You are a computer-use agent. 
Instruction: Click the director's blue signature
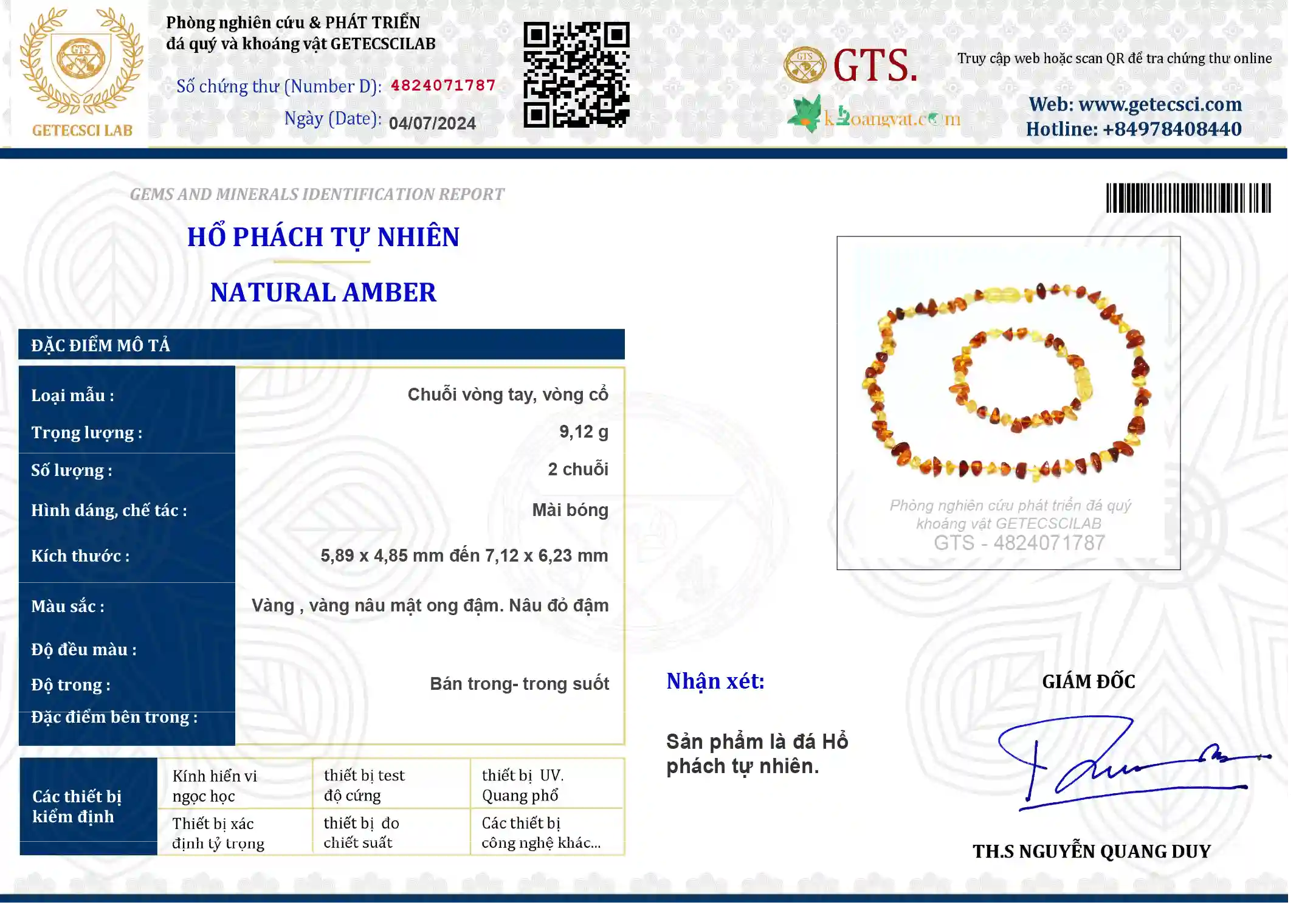click(1134, 763)
